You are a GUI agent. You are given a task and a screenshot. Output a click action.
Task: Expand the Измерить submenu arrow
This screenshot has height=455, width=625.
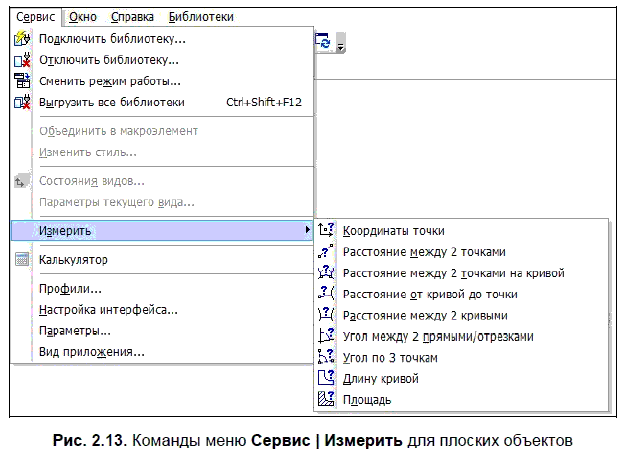tap(306, 231)
